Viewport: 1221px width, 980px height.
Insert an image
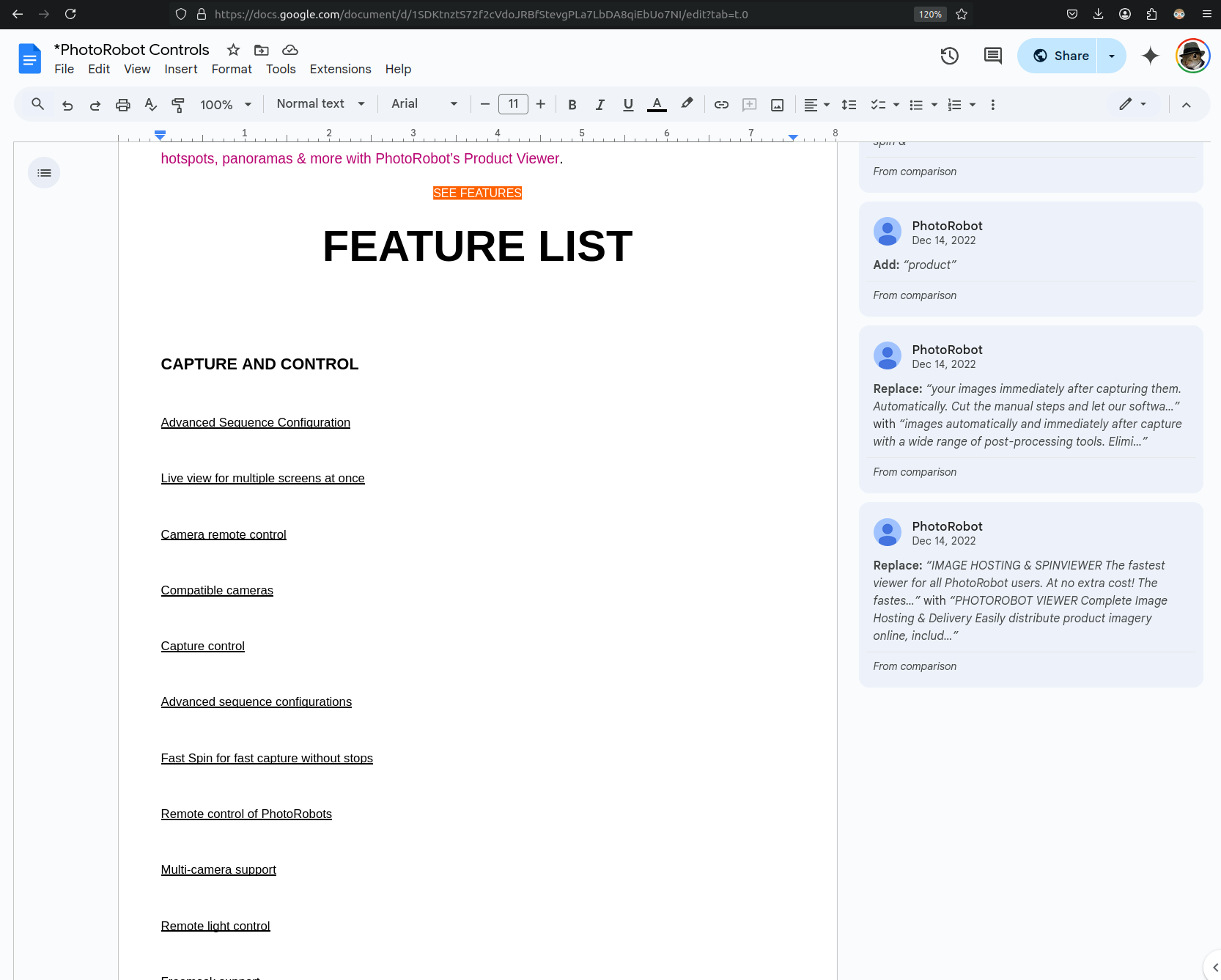click(778, 105)
